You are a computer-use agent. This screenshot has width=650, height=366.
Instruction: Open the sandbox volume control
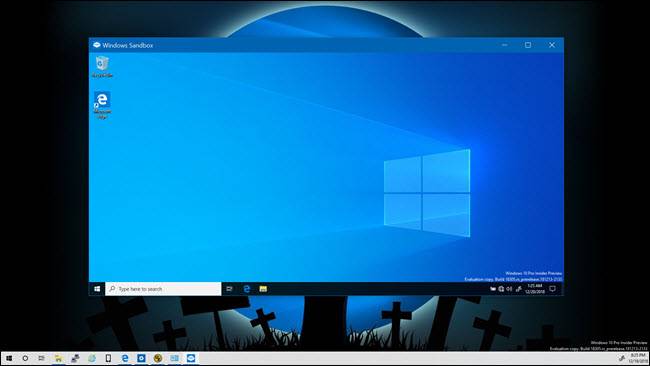(509, 289)
